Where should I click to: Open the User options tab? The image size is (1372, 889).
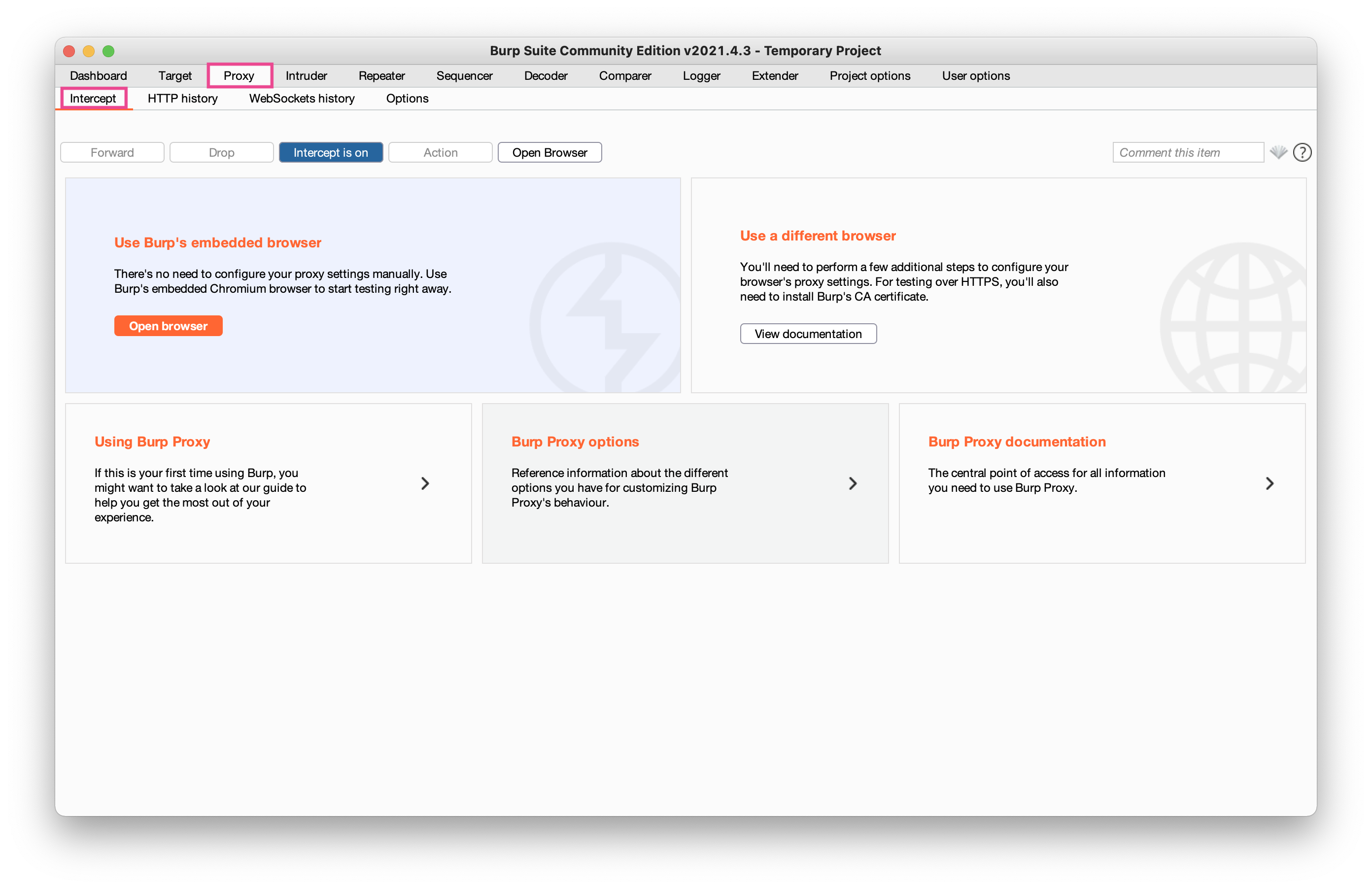pyautogui.click(x=975, y=75)
